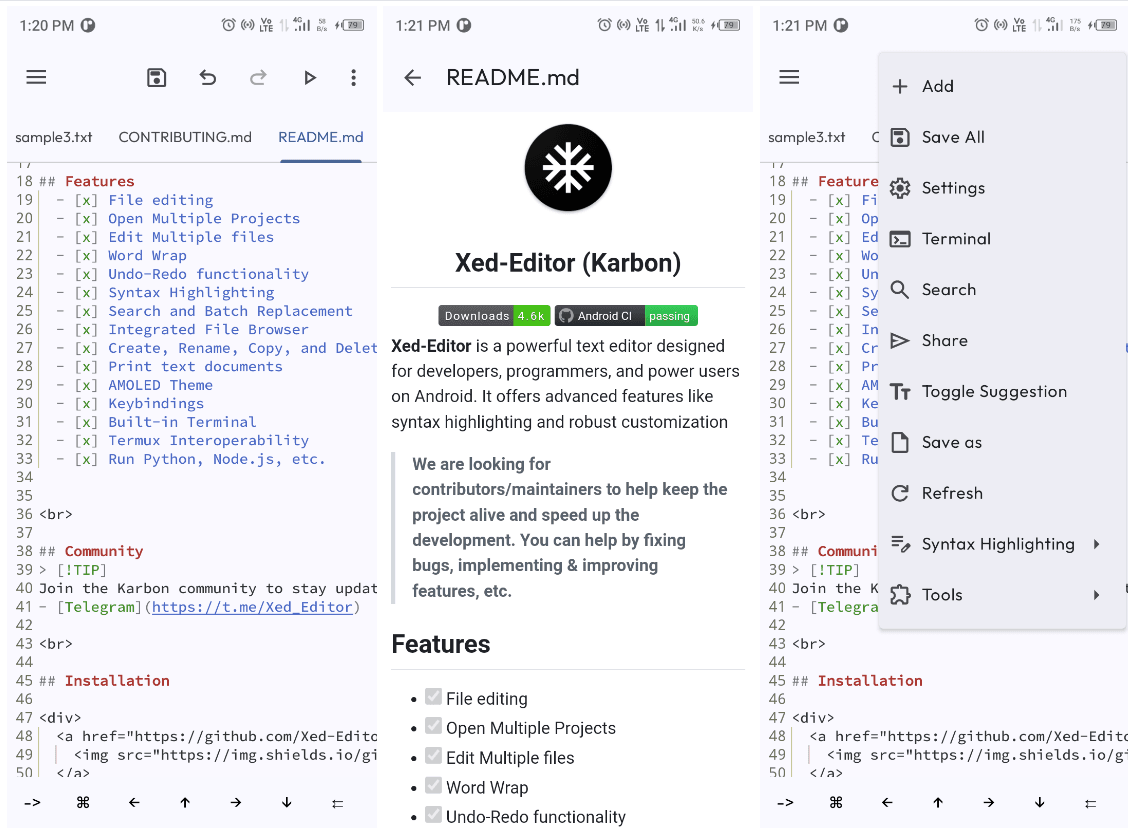1128x836 pixels.
Task: Click the redo arrow in the left toolbar
Action: point(258,77)
